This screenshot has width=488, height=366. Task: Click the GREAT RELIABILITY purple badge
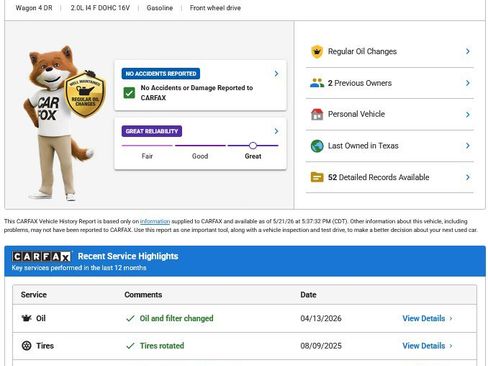(x=152, y=131)
